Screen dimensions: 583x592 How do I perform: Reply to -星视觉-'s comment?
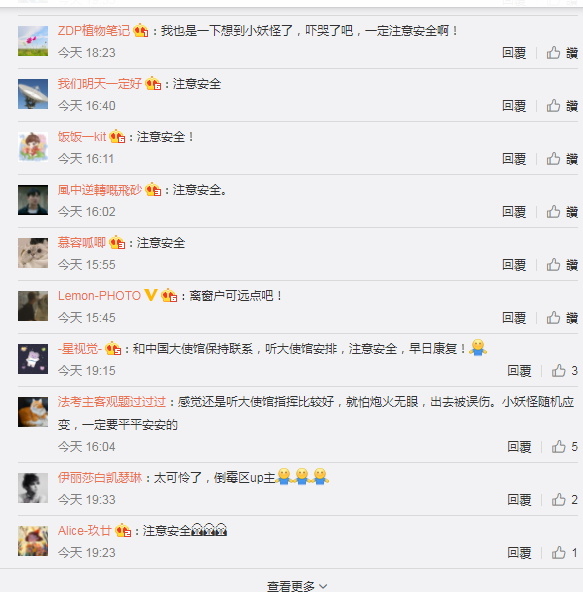(x=519, y=371)
